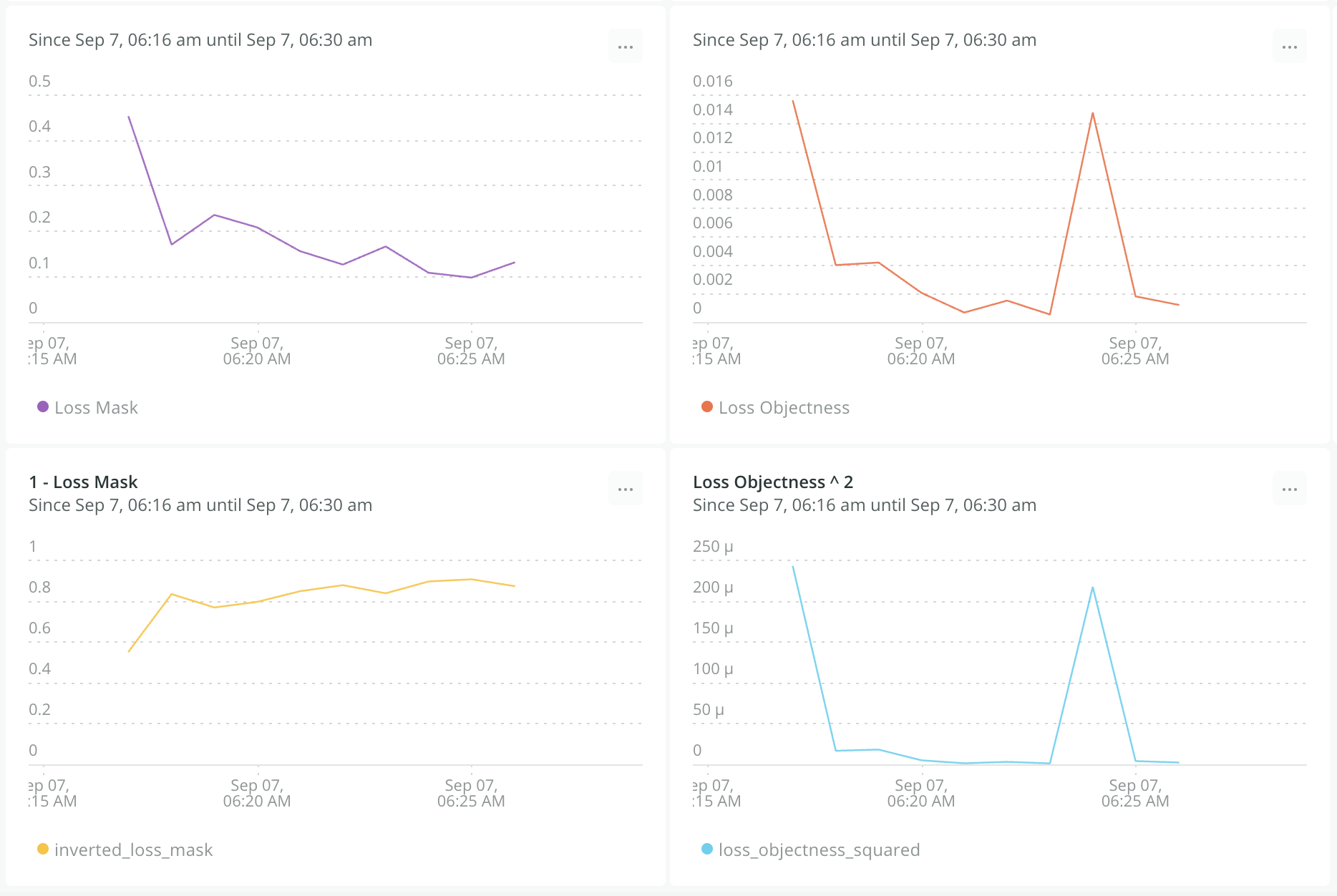Click the time range text on the Loss Mask chart
This screenshot has width=1337, height=896.
coord(200,40)
